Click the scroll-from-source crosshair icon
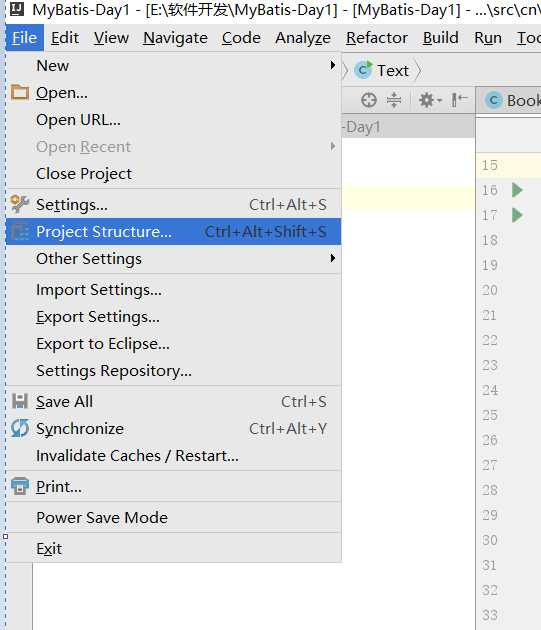The width and height of the screenshot is (541, 630). (x=369, y=100)
